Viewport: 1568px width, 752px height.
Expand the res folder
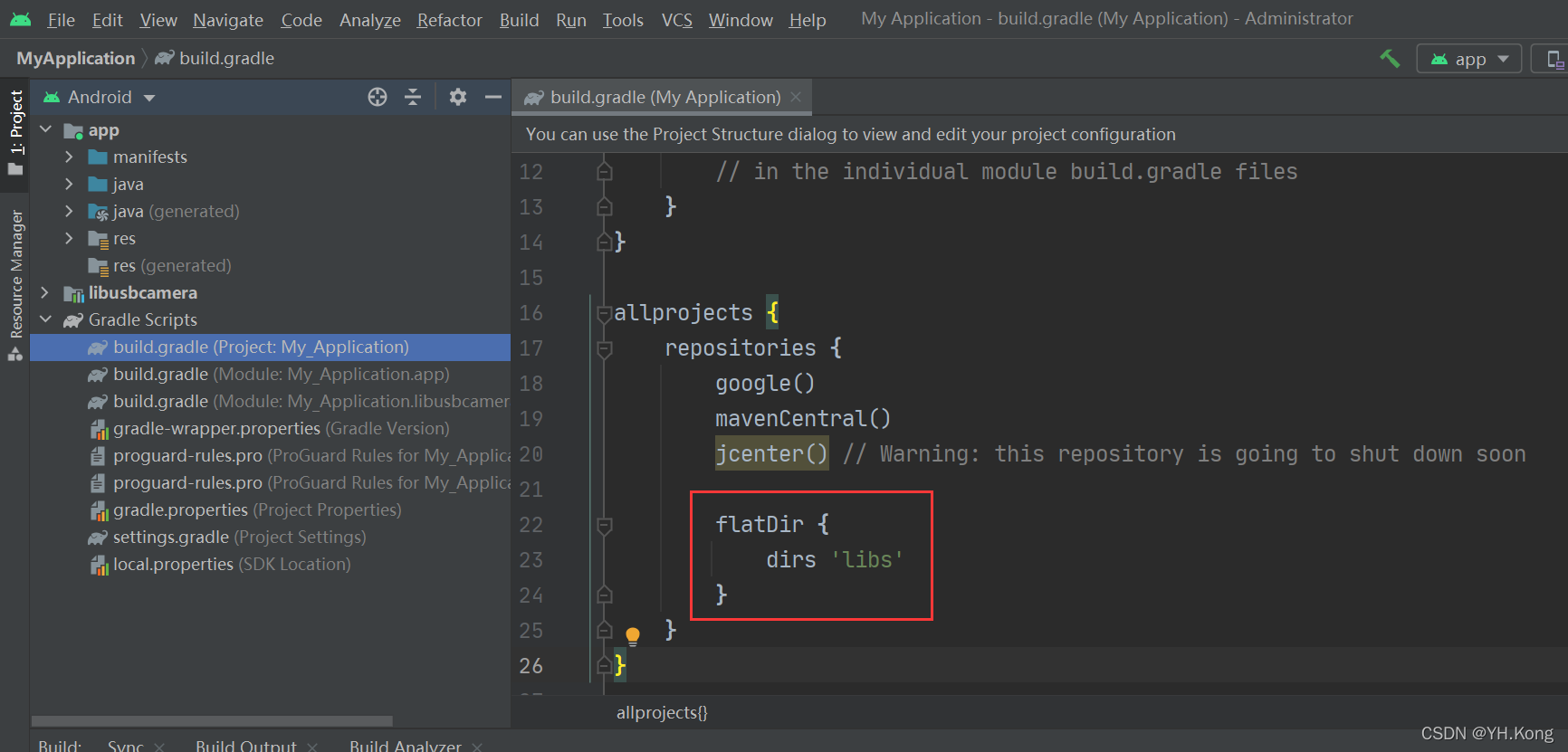[x=69, y=239]
